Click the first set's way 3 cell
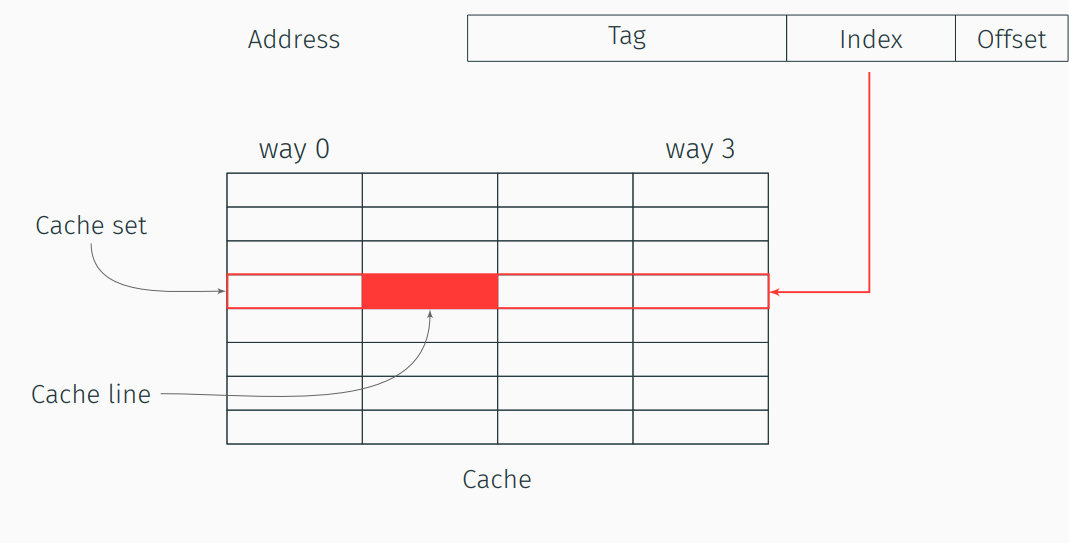This screenshot has height=543, width=1069. click(x=700, y=190)
